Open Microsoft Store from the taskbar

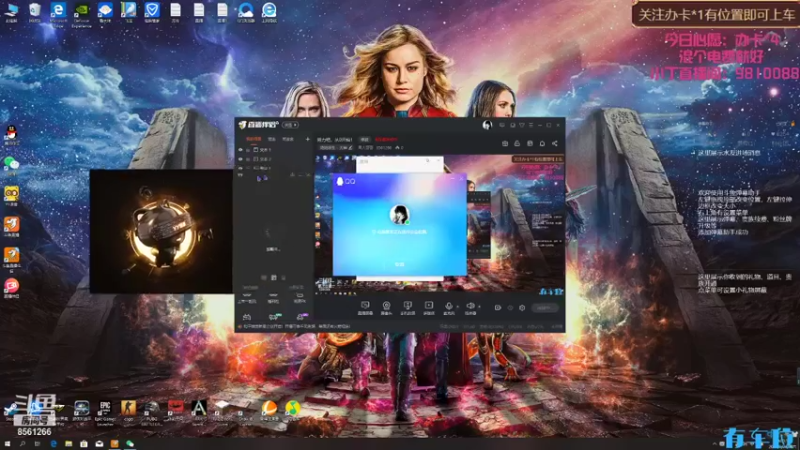(84, 444)
